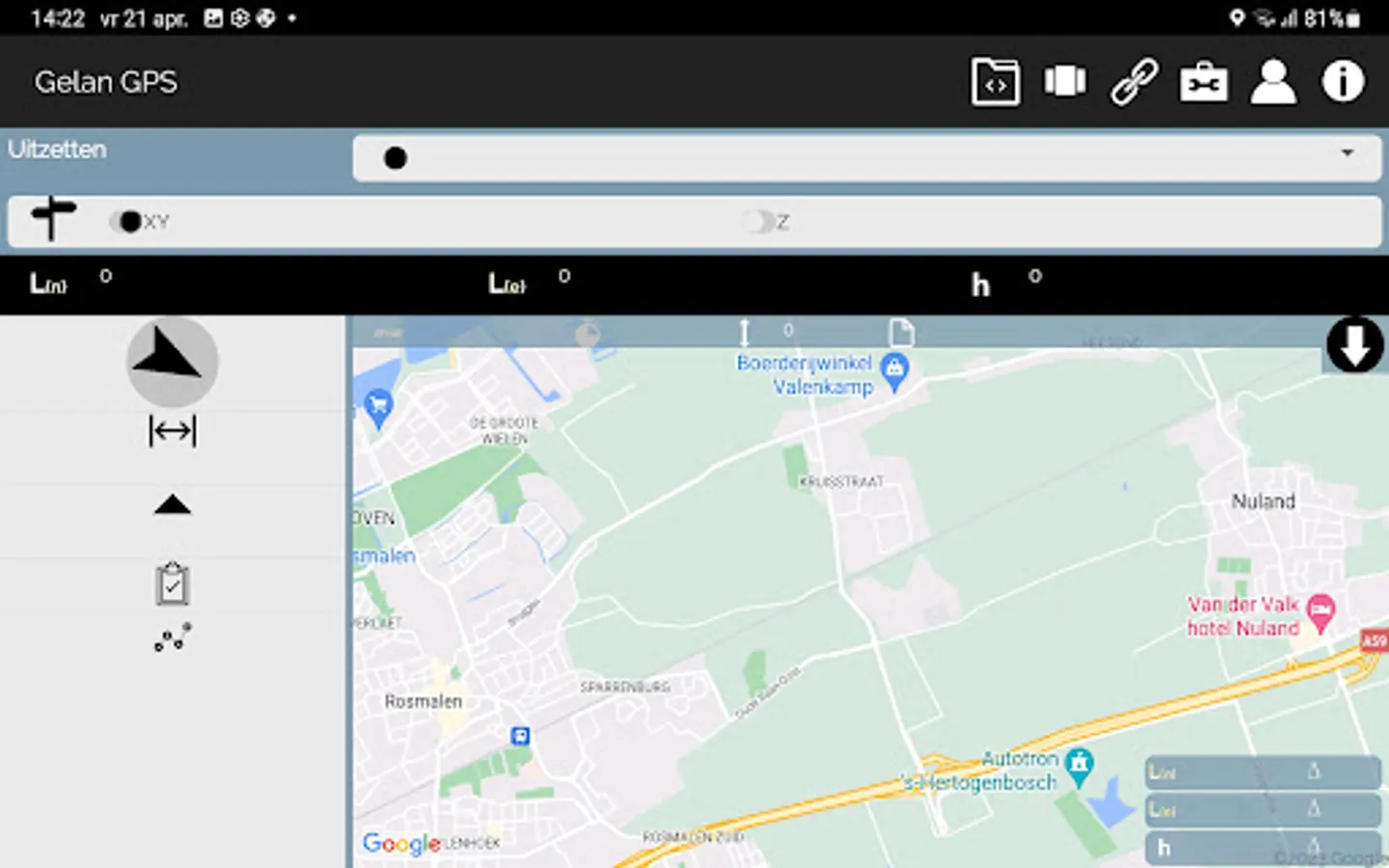Open the clipboard checklist icon
The width and height of the screenshot is (1389, 868).
pos(173,583)
